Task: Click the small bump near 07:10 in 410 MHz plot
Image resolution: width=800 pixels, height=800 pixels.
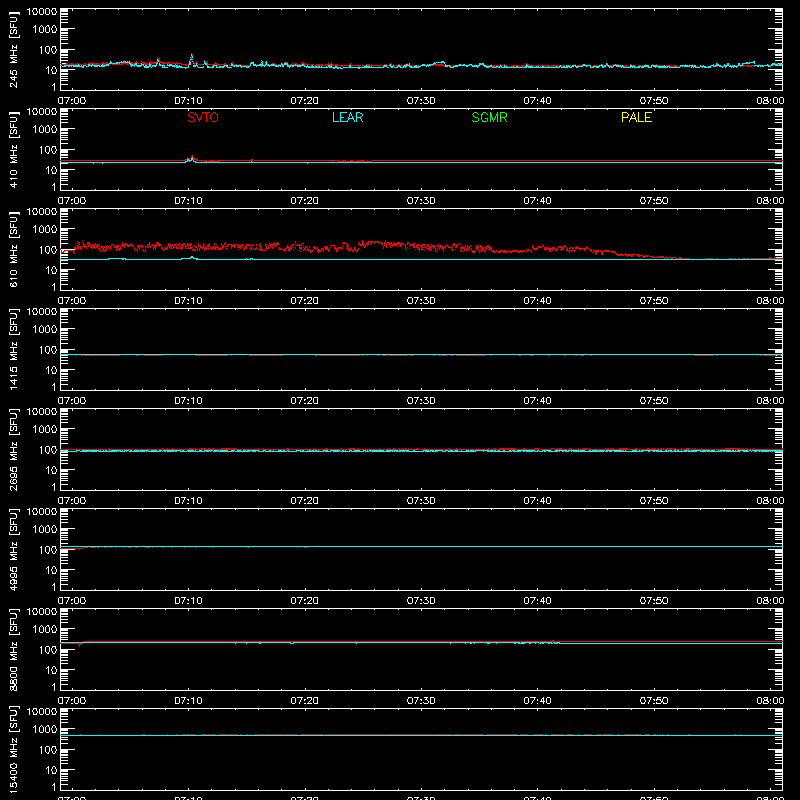Action: pos(192,159)
